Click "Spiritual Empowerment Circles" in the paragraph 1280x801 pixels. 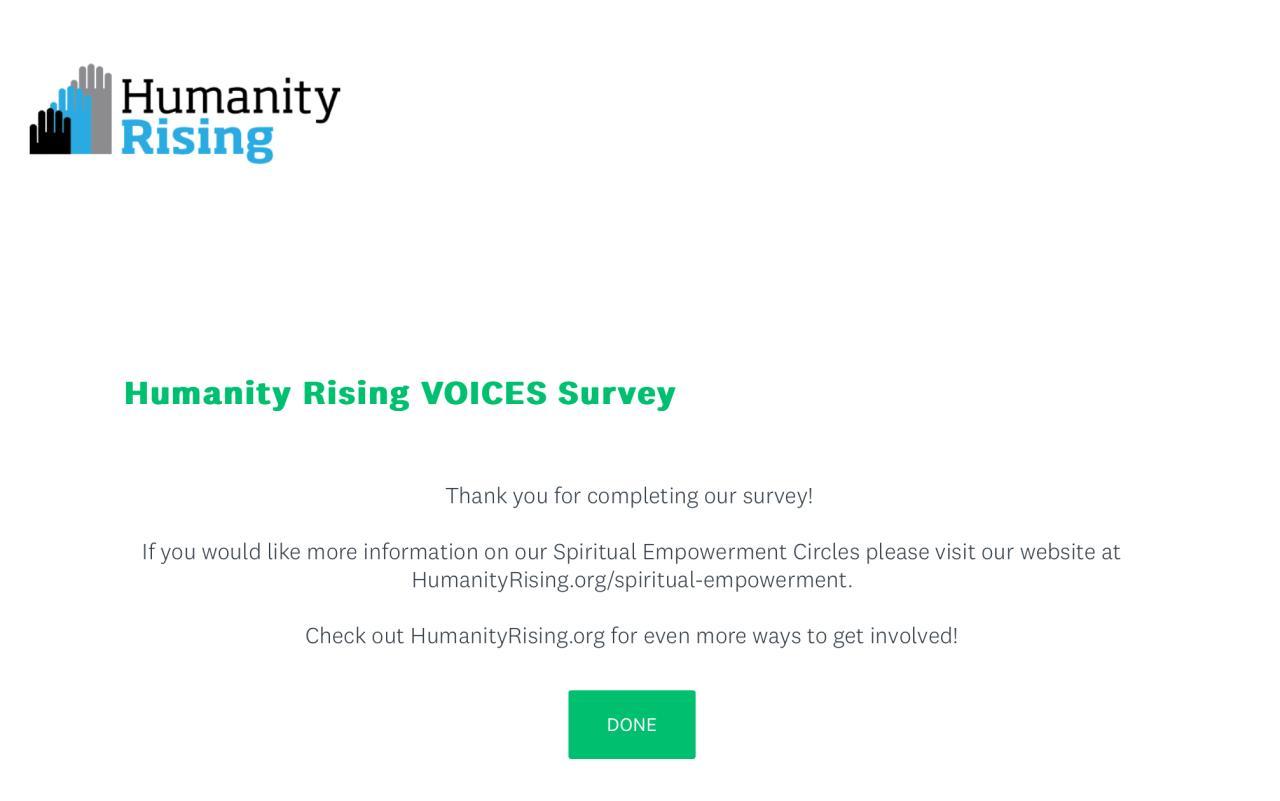pos(706,552)
